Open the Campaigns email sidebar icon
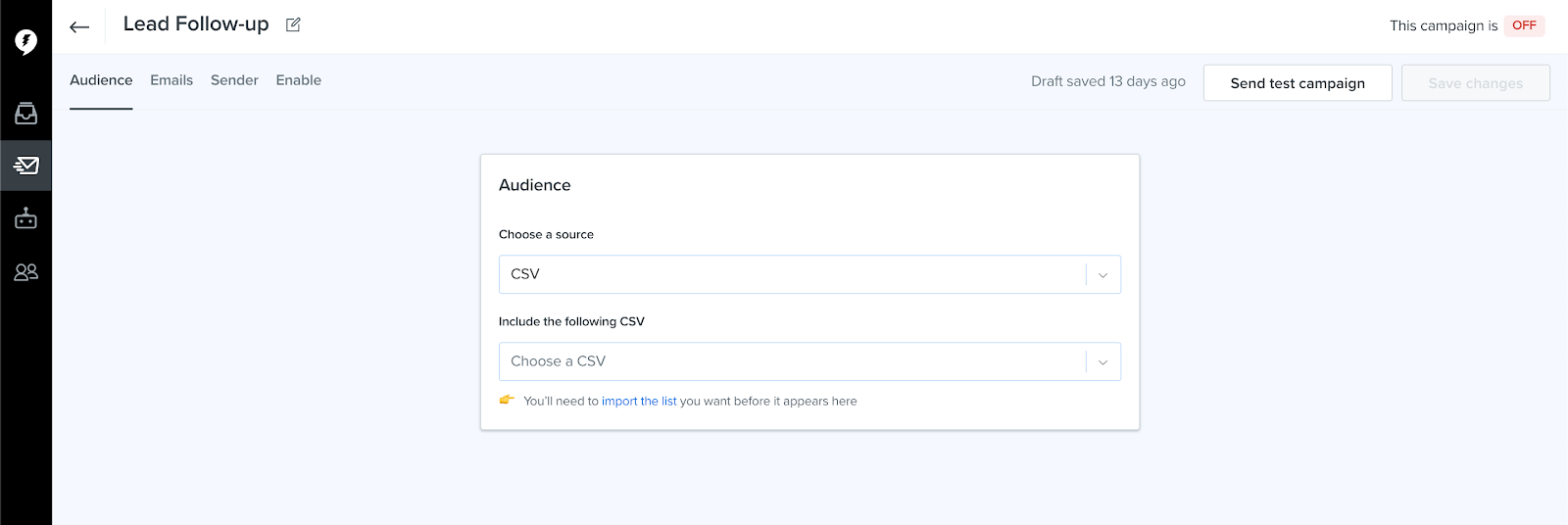The width and height of the screenshot is (1568, 525). (x=25, y=166)
